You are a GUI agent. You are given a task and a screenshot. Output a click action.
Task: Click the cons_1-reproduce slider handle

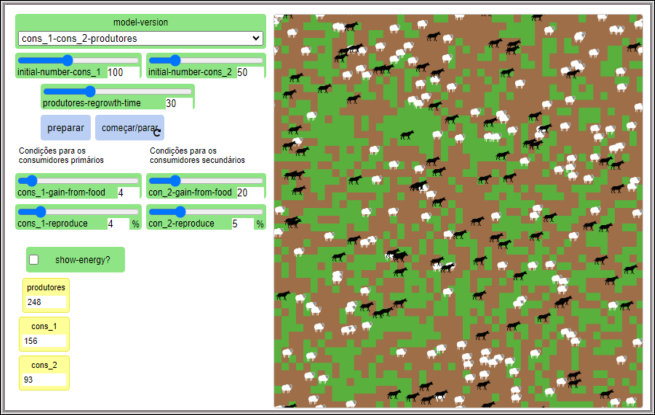(x=41, y=211)
